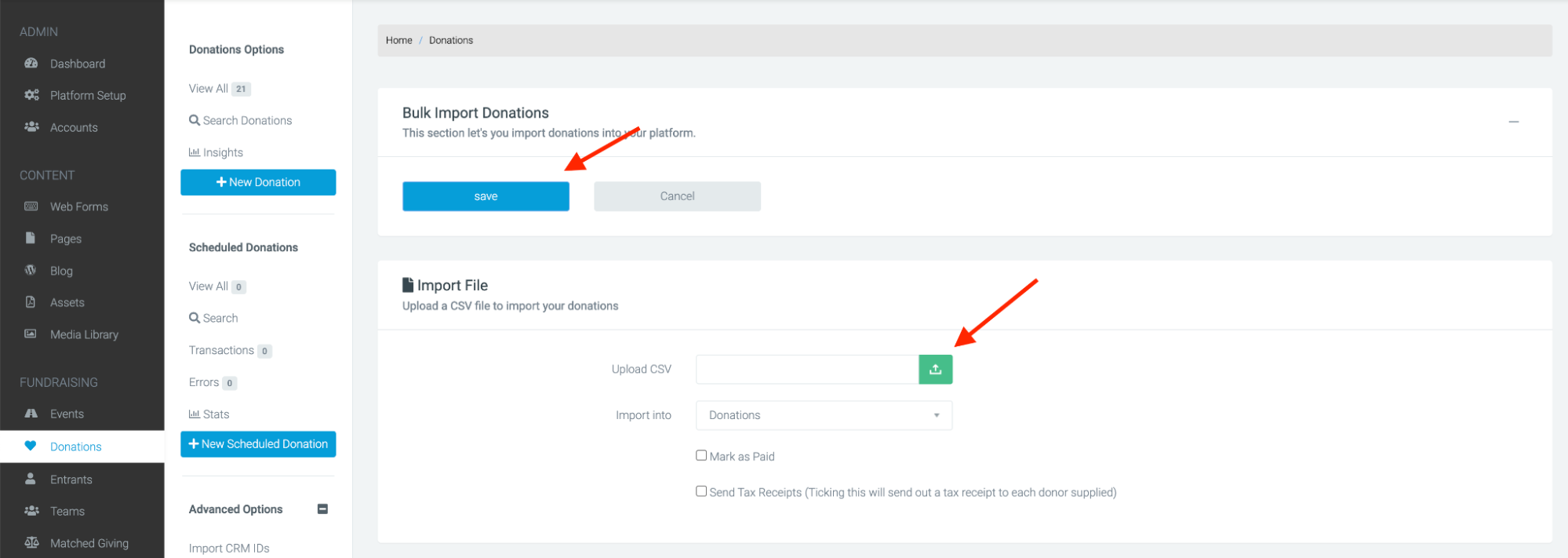This screenshot has height=558, width=1568.
Task: Click the Media Library image icon
Action: (x=31, y=334)
